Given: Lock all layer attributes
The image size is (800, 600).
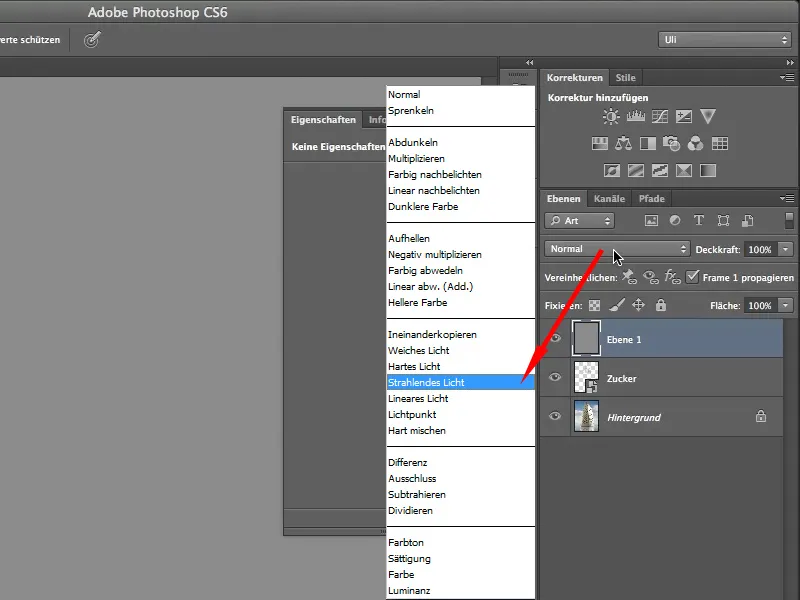Looking at the screenshot, I should [661, 305].
